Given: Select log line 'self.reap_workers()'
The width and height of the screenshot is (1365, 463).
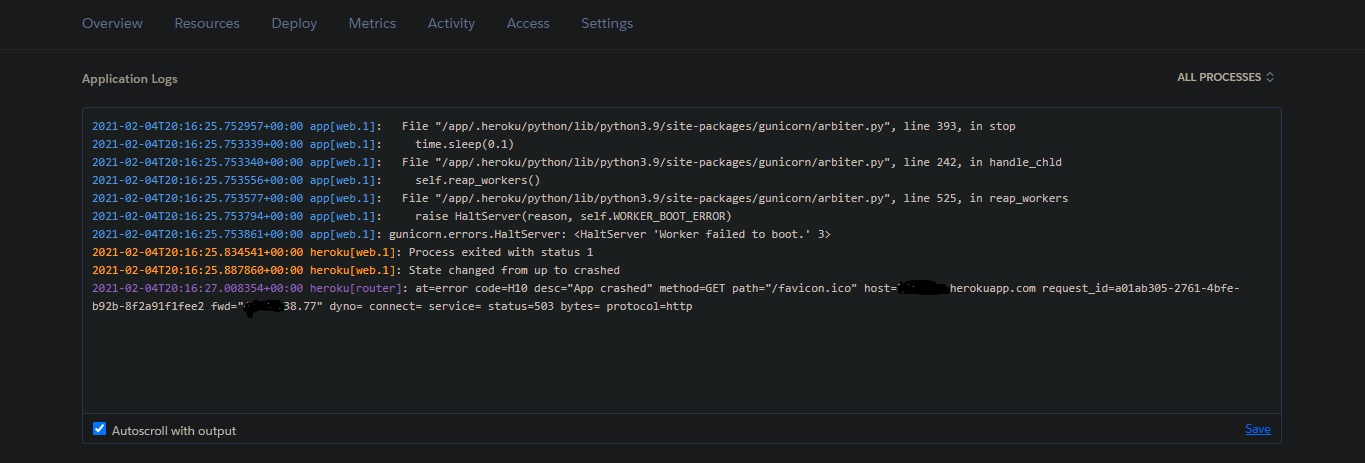Looking at the screenshot, I should (x=316, y=180).
